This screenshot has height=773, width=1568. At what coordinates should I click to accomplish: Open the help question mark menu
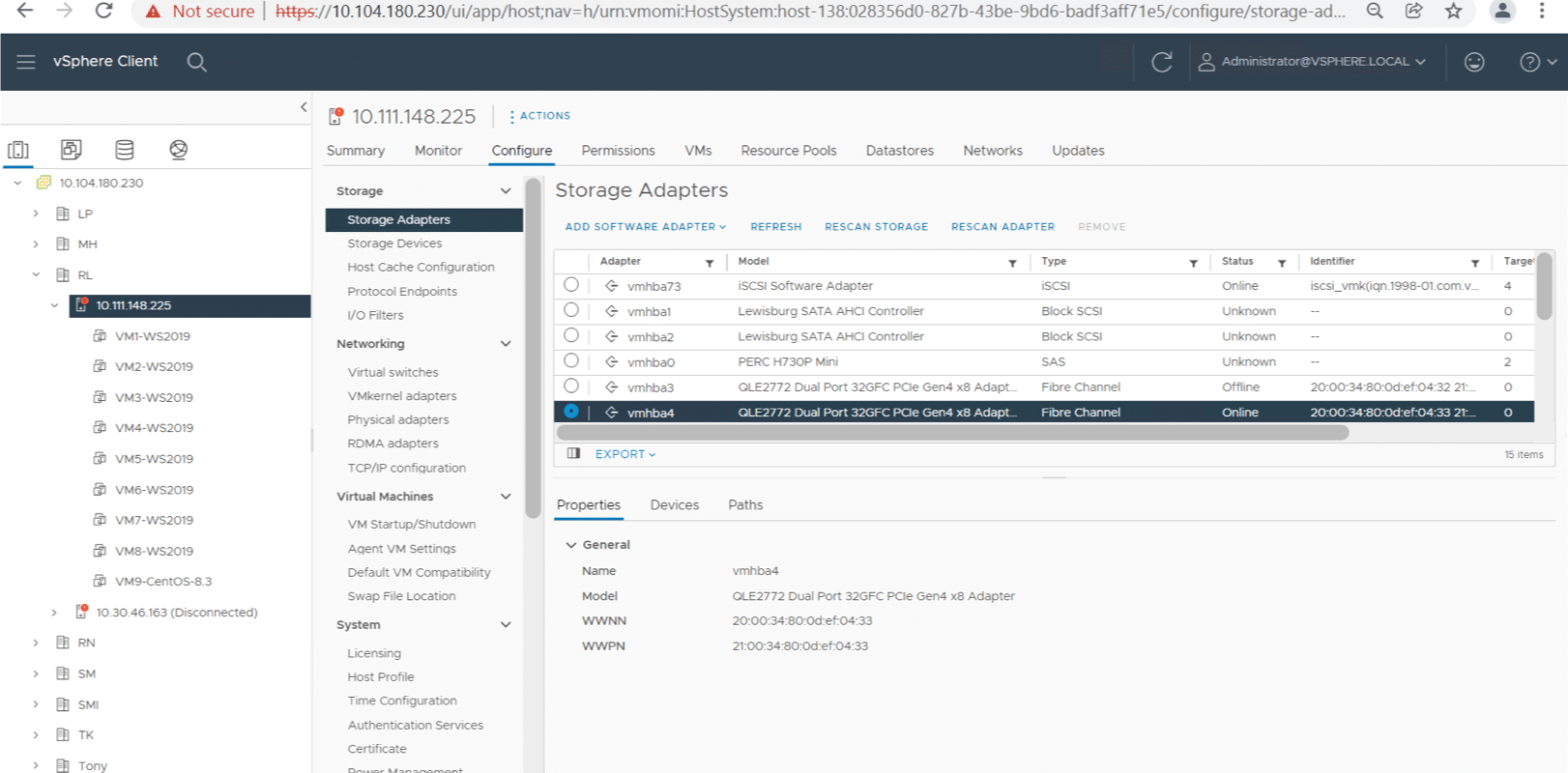pyautogui.click(x=1537, y=62)
